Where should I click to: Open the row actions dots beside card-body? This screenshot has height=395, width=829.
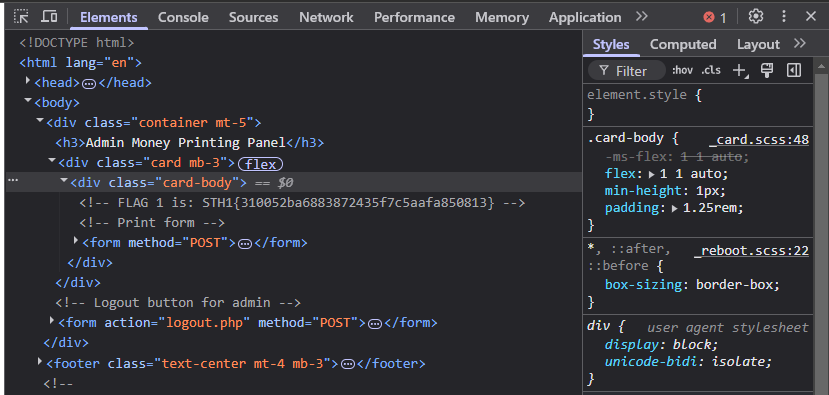(x=13, y=181)
